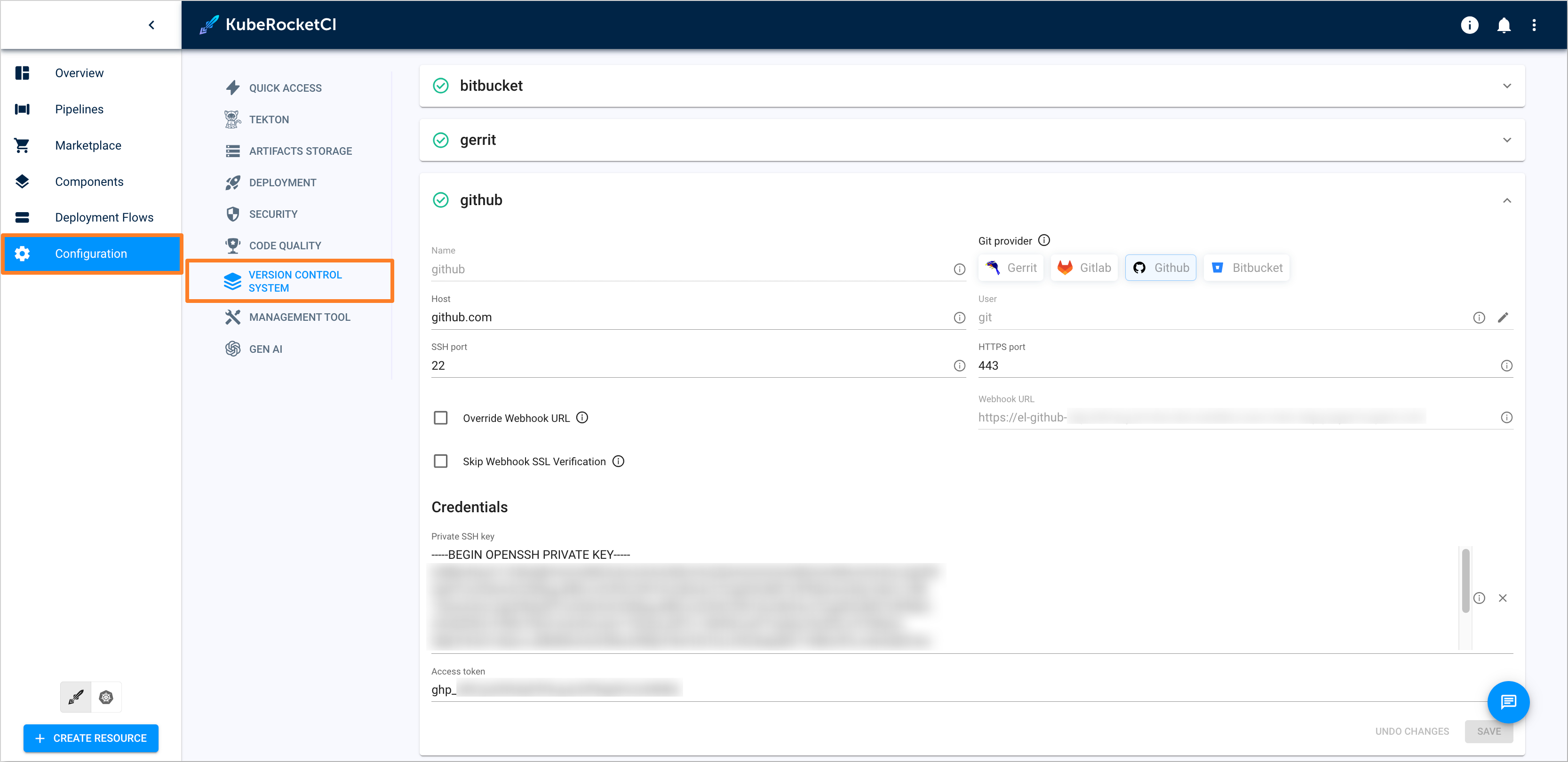Open the Marketplace page

click(88, 145)
